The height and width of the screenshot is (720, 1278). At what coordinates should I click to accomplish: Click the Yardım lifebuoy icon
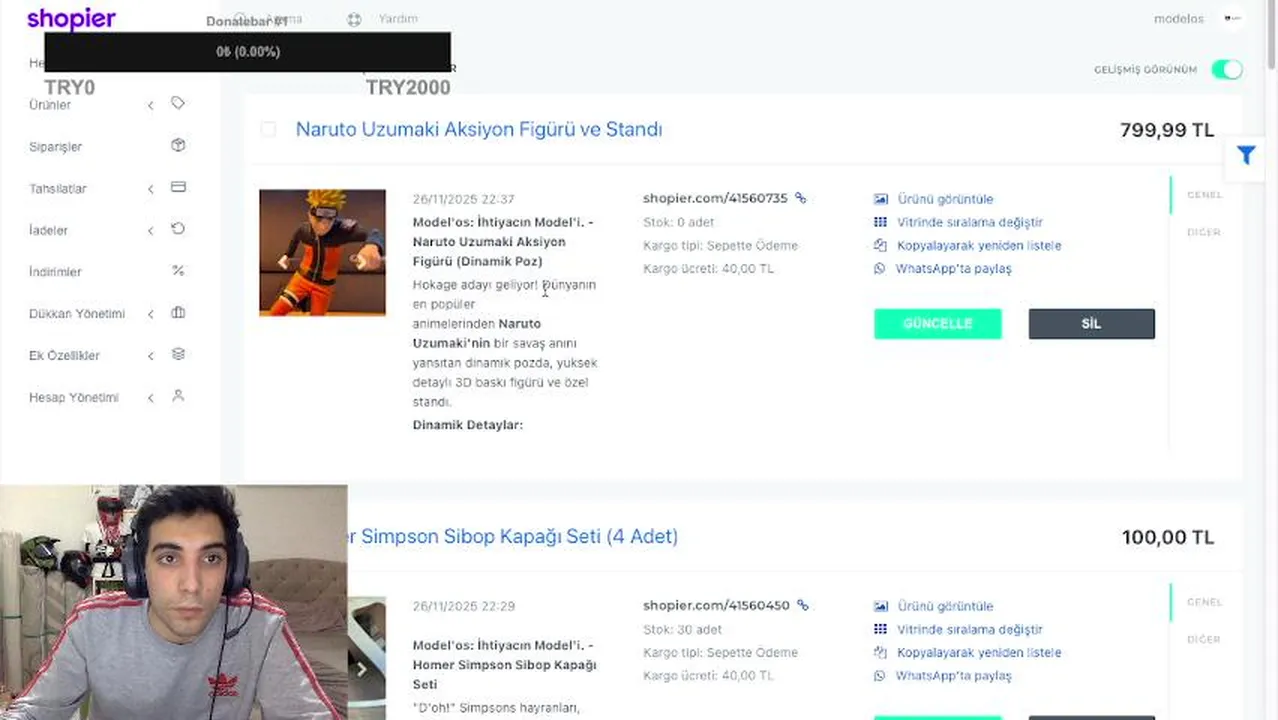[354, 19]
